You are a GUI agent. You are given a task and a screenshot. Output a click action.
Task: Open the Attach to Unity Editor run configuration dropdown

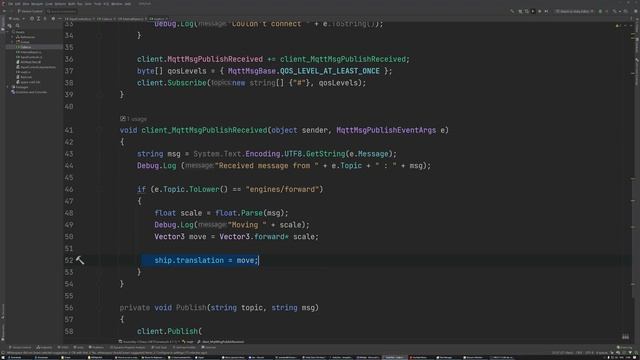coord(575,11)
